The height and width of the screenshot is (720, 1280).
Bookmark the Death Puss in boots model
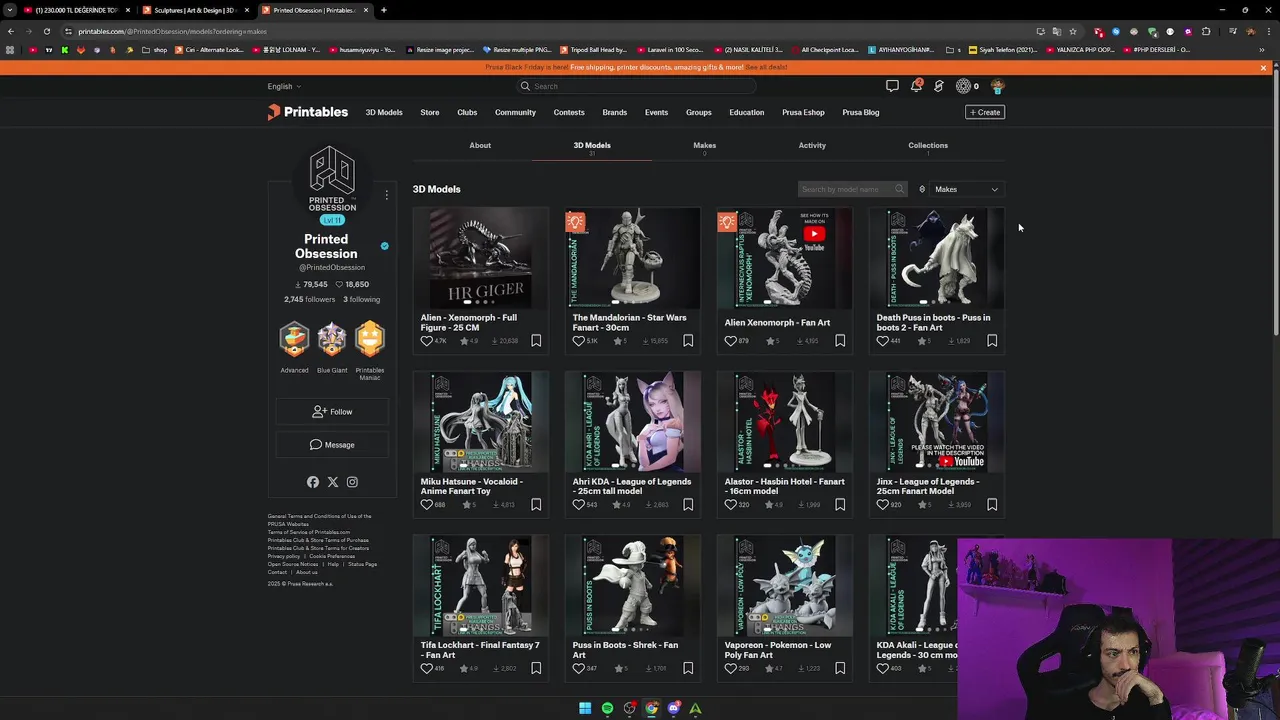992,341
